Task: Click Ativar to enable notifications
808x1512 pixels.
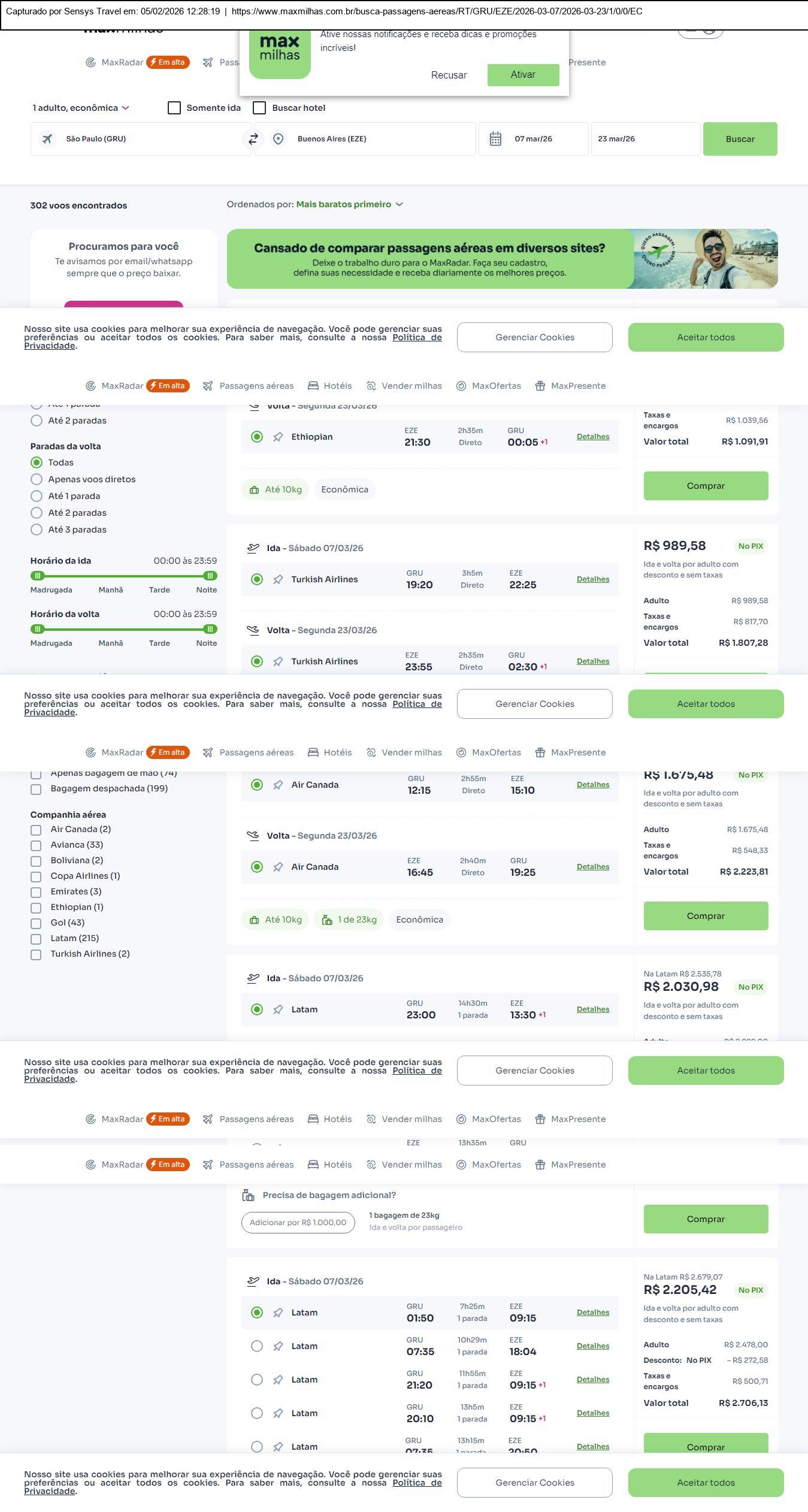Action: (523, 75)
